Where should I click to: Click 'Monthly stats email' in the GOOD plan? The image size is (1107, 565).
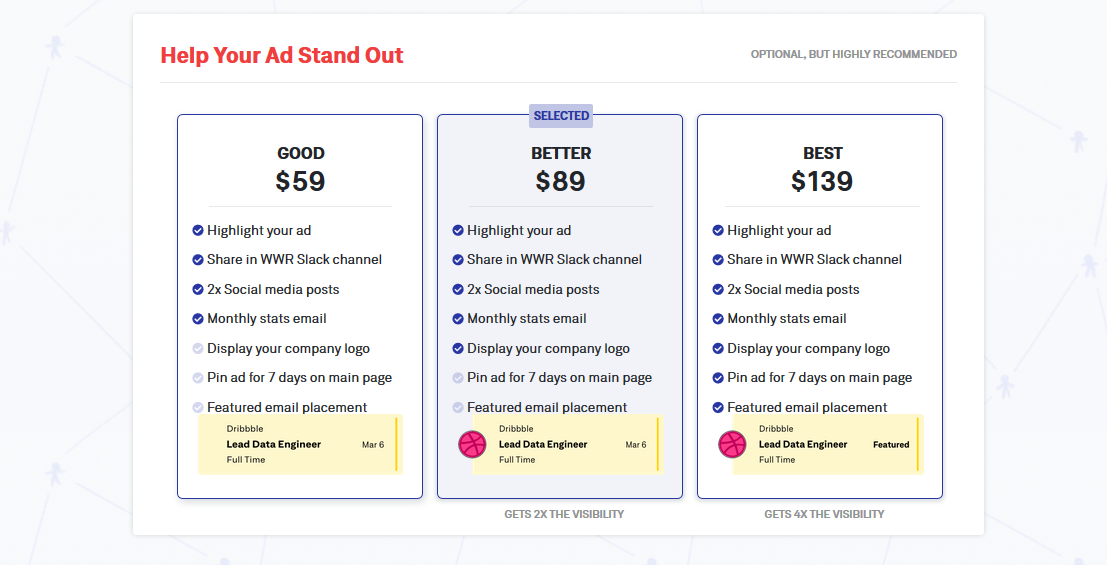(x=266, y=319)
